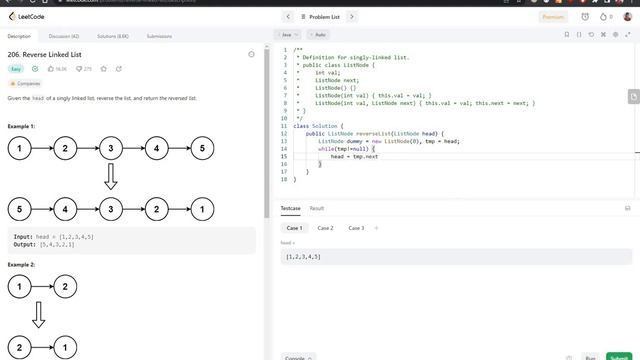Click the solved checkmark icon
Image resolution: width=640 pixels, height=360 pixels.
[x=35, y=69]
